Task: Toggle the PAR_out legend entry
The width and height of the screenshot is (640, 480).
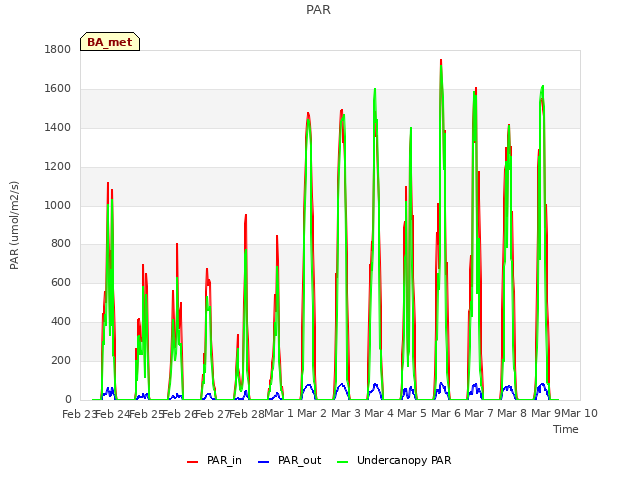Action: [x=290, y=460]
